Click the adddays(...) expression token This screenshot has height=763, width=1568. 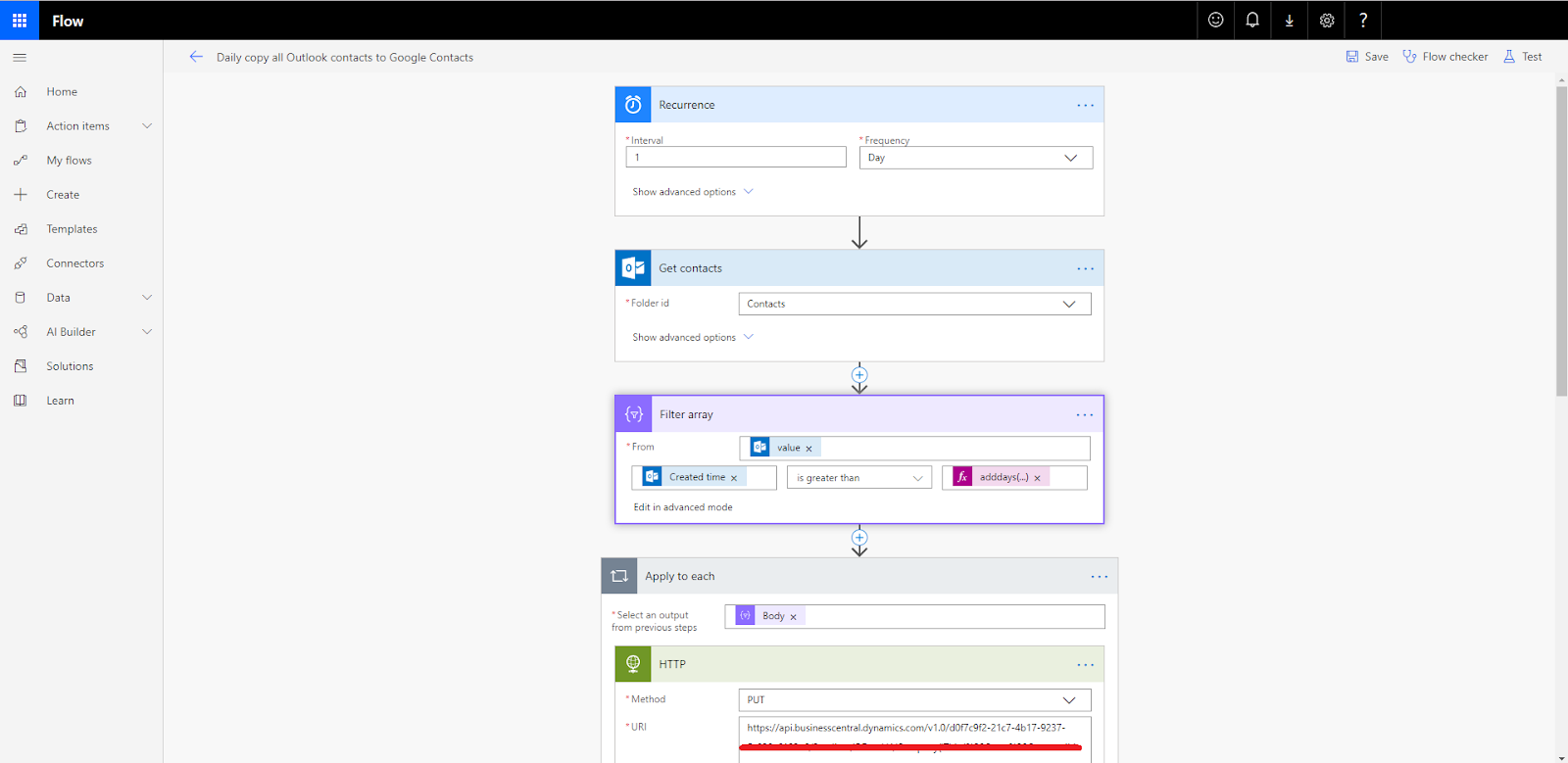point(1002,477)
